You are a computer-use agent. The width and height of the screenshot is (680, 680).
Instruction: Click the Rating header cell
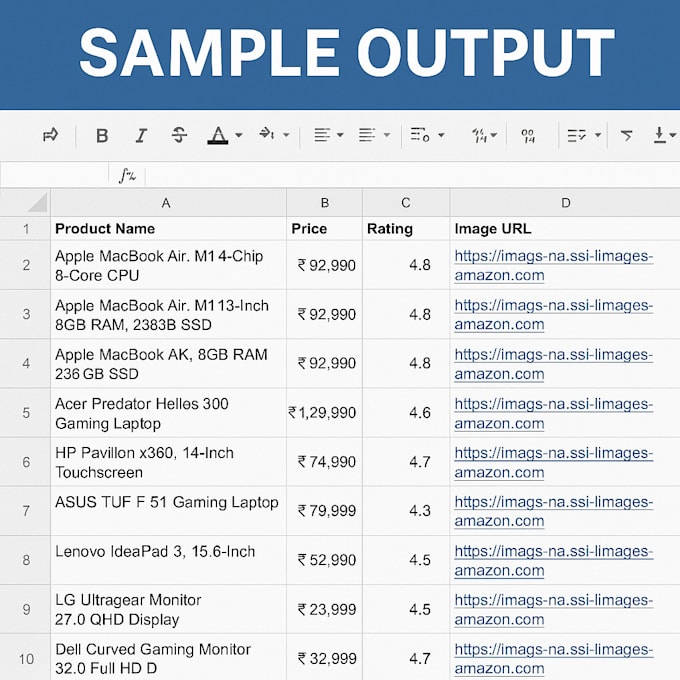[x=406, y=229]
